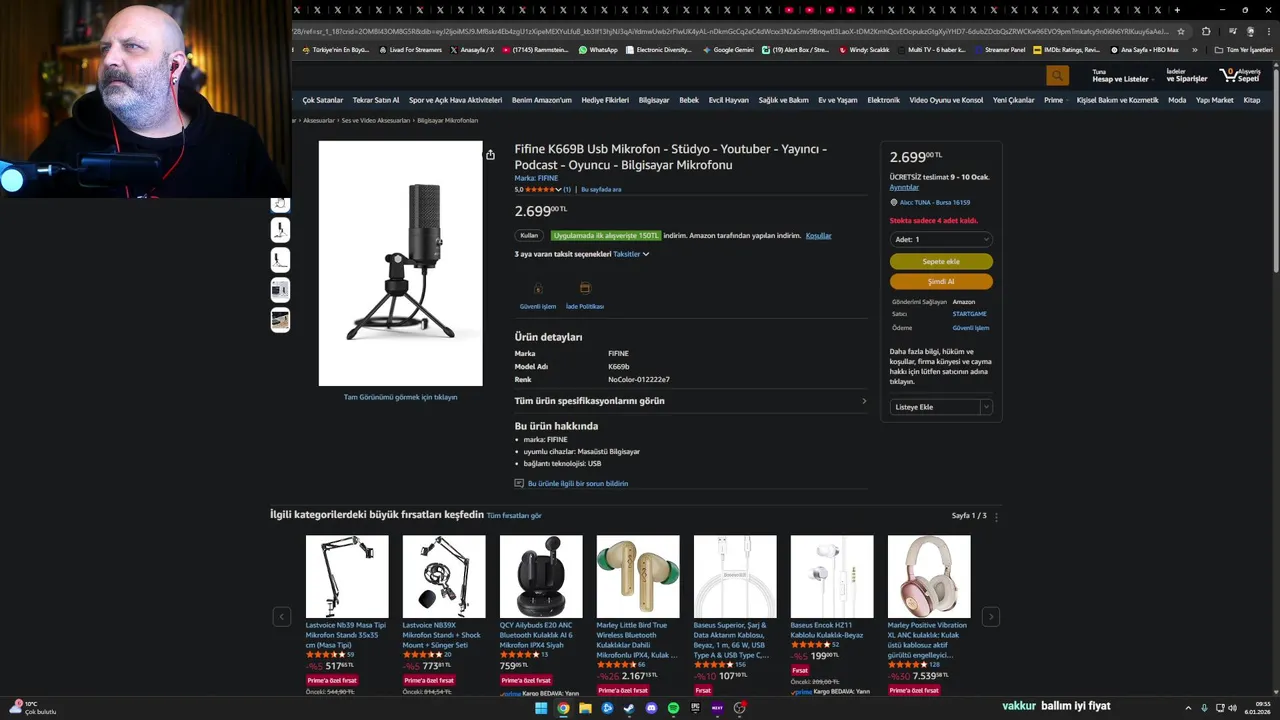Expand Taksitler installment options

point(631,254)
